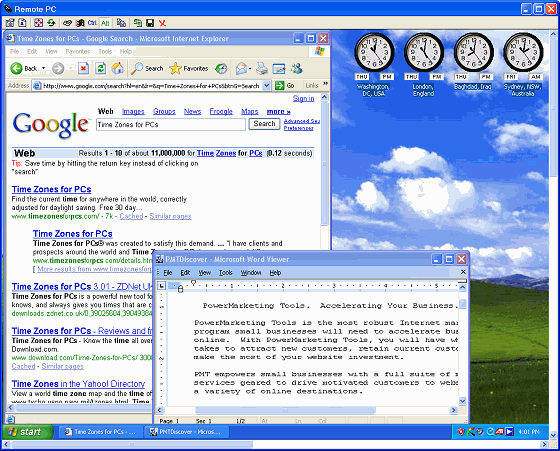The image size is (560, 451).
Task: Click the color settings icon in Remote PC toolbar
Action: click(80, 23)
